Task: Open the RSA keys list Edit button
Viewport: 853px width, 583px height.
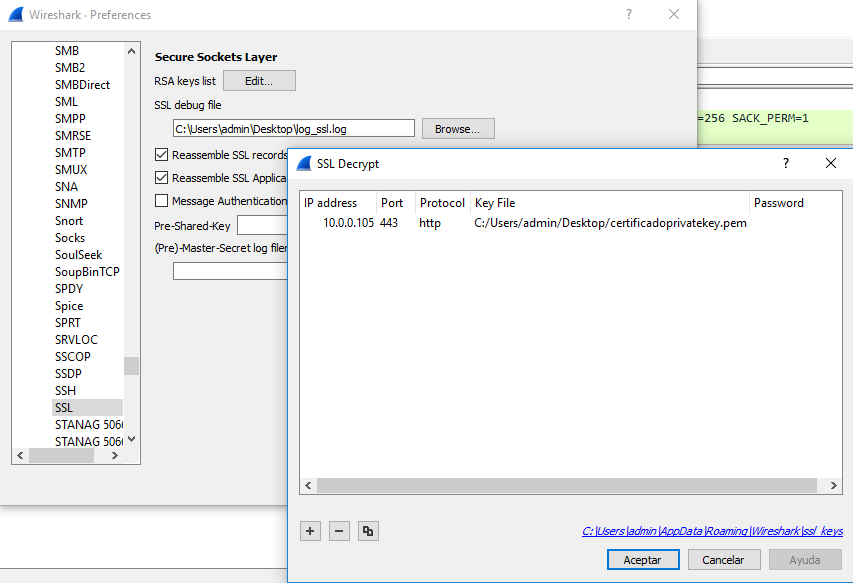Action: [259, 80]
